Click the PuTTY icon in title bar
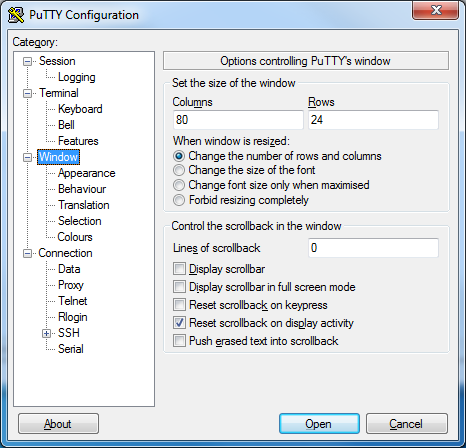 pos(16,15)
